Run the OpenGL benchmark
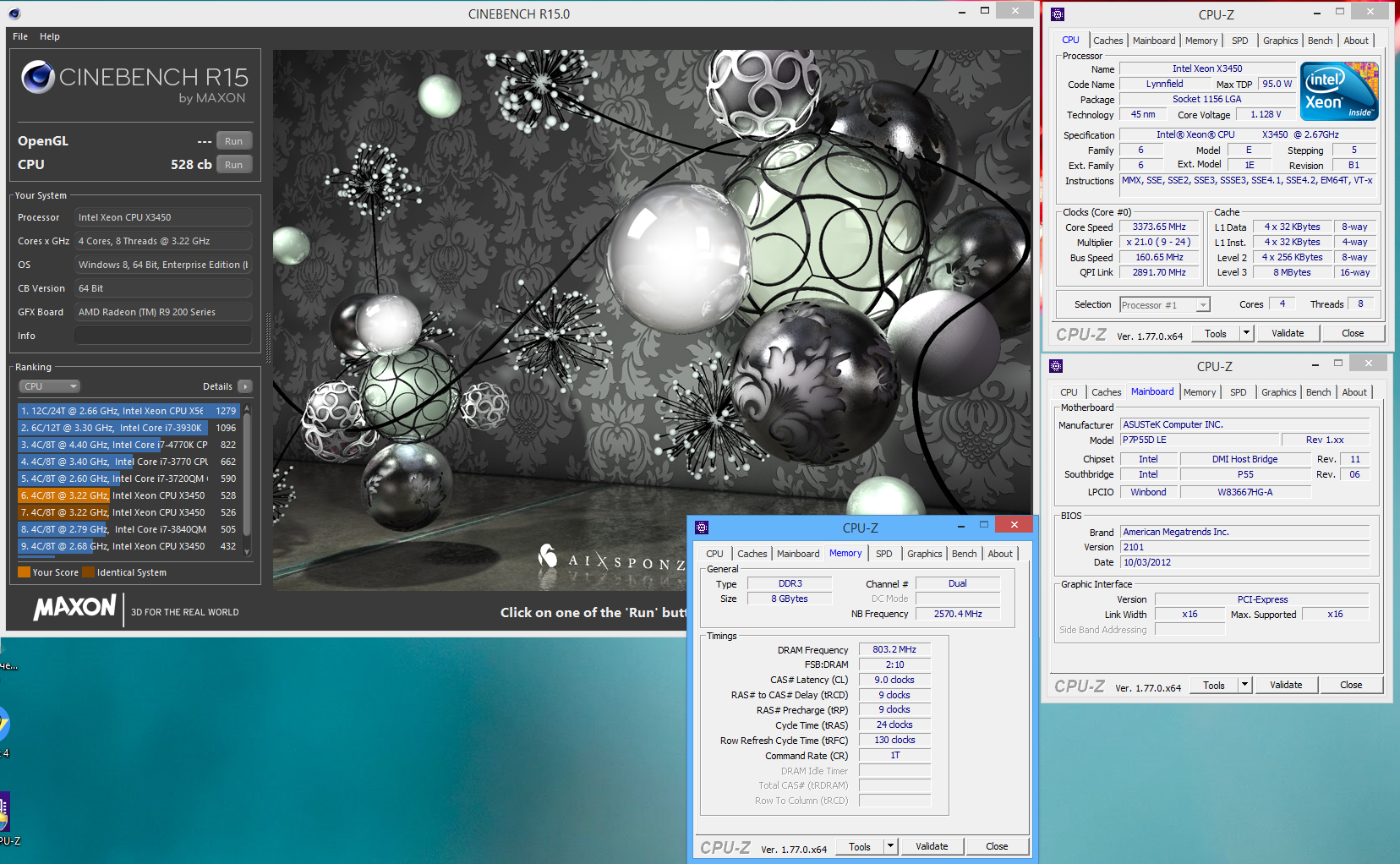 (x=234, y=141)
